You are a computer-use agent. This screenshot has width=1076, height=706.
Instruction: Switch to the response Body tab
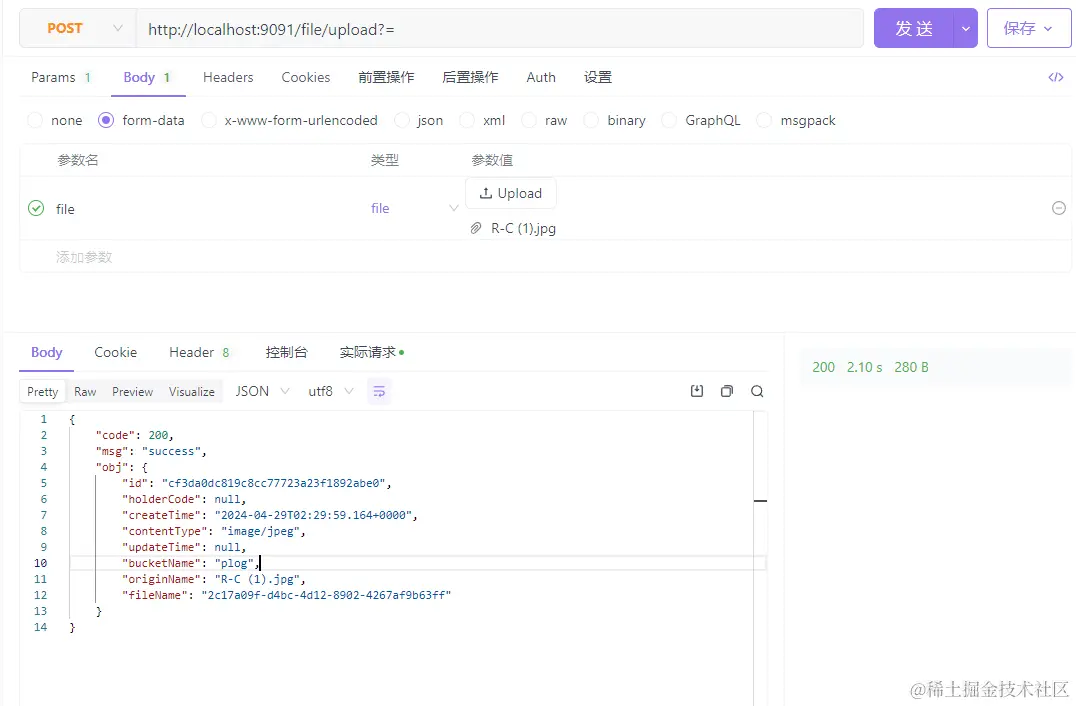point(47,352)
